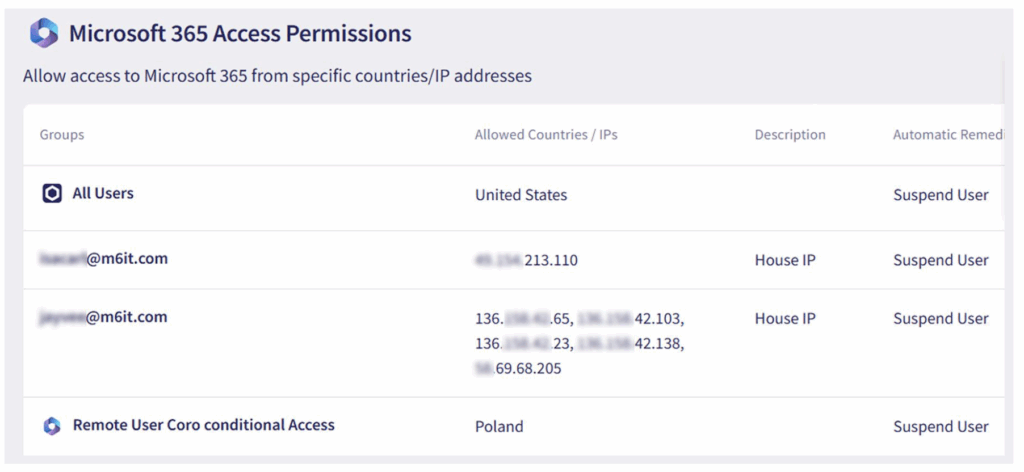Click the first @m6it.com user entry
The image size is (1024, 472).
click(x=104, y=259)
